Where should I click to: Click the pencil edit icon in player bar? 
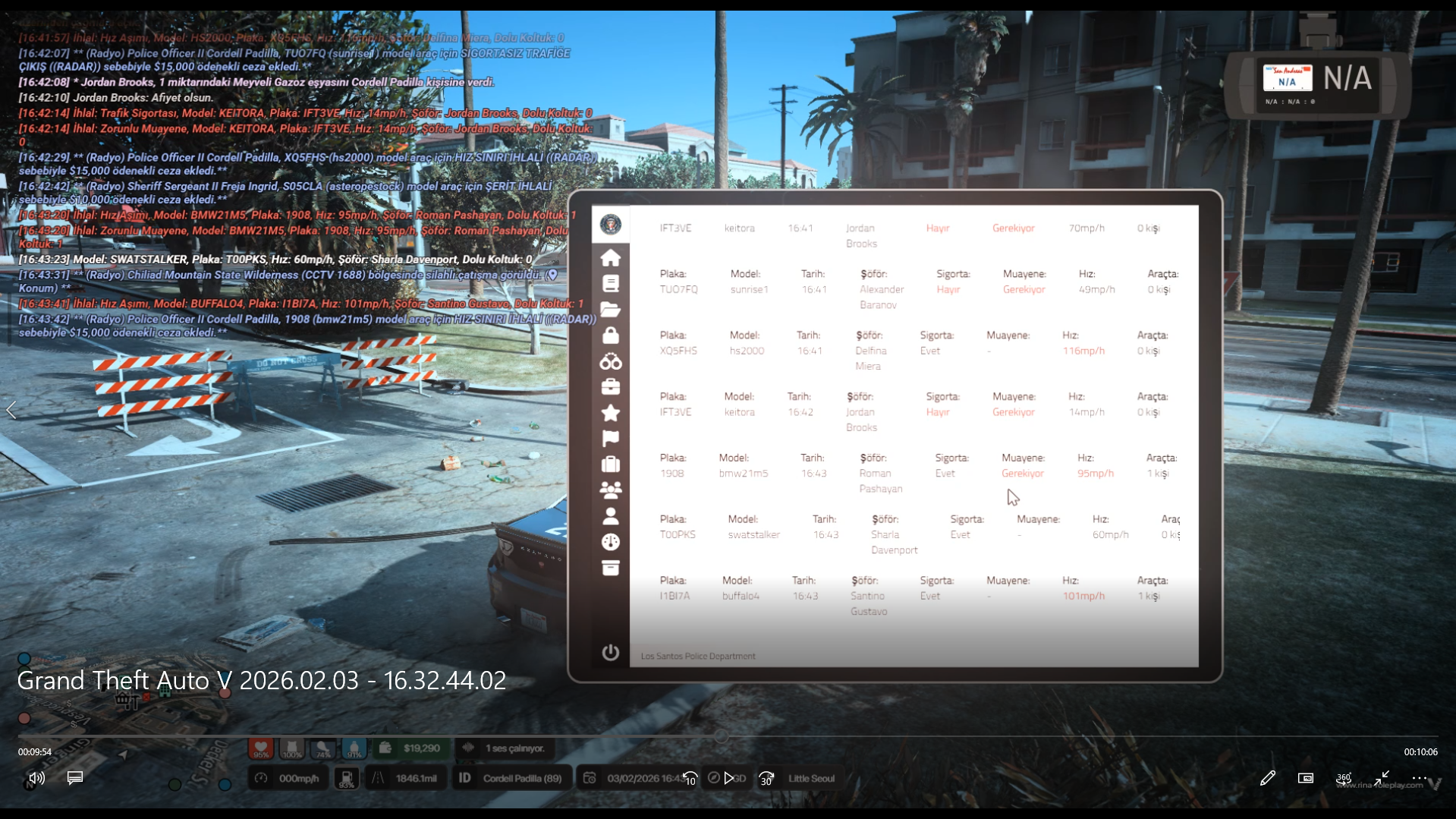click(x=1267, y=778)
